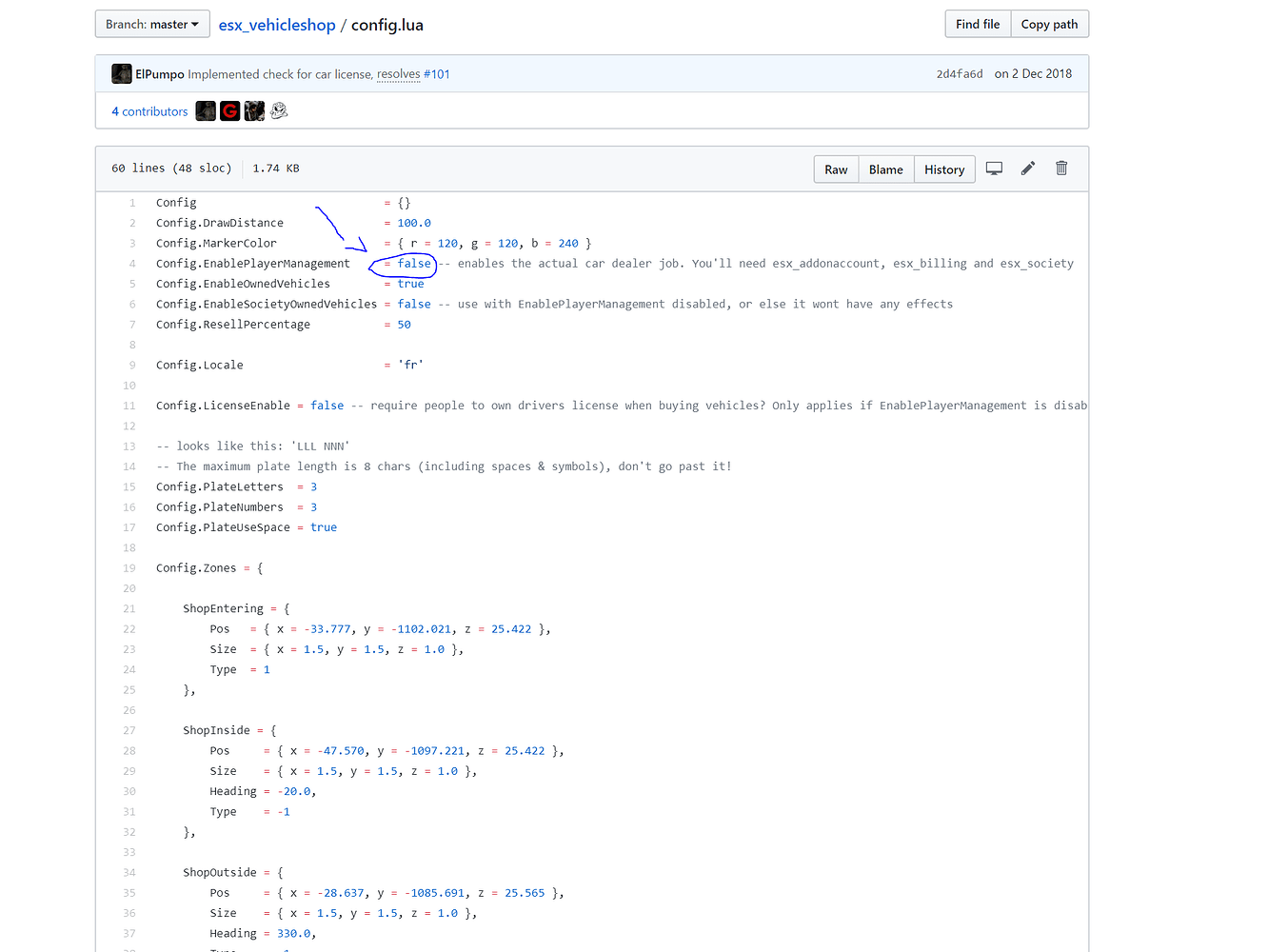Edit this file with pencil icon
Viewport: 1268px width, 952px height.
click(x=1028, y=169)
